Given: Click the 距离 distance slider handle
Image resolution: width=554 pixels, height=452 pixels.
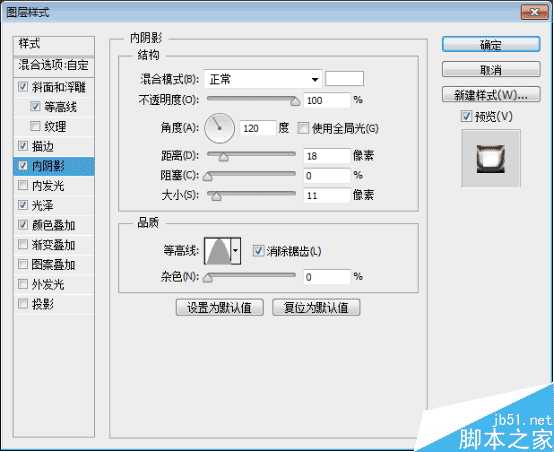Looking at the screenshot, I should coord(223,157).
